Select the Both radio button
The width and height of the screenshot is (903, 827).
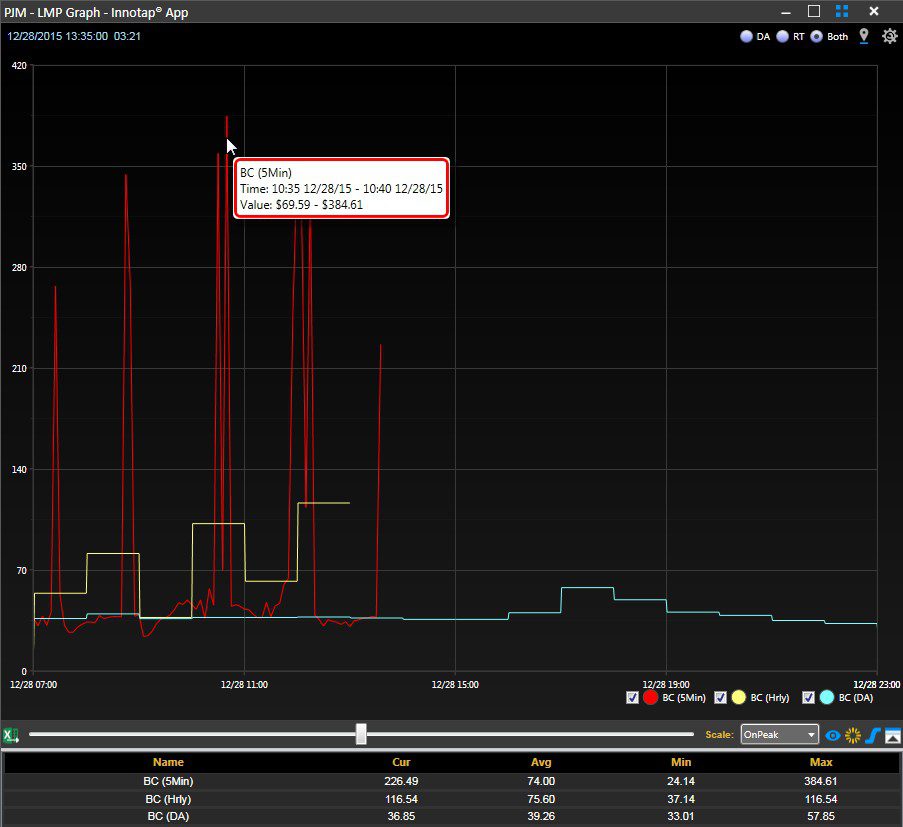tap(817, 36)
